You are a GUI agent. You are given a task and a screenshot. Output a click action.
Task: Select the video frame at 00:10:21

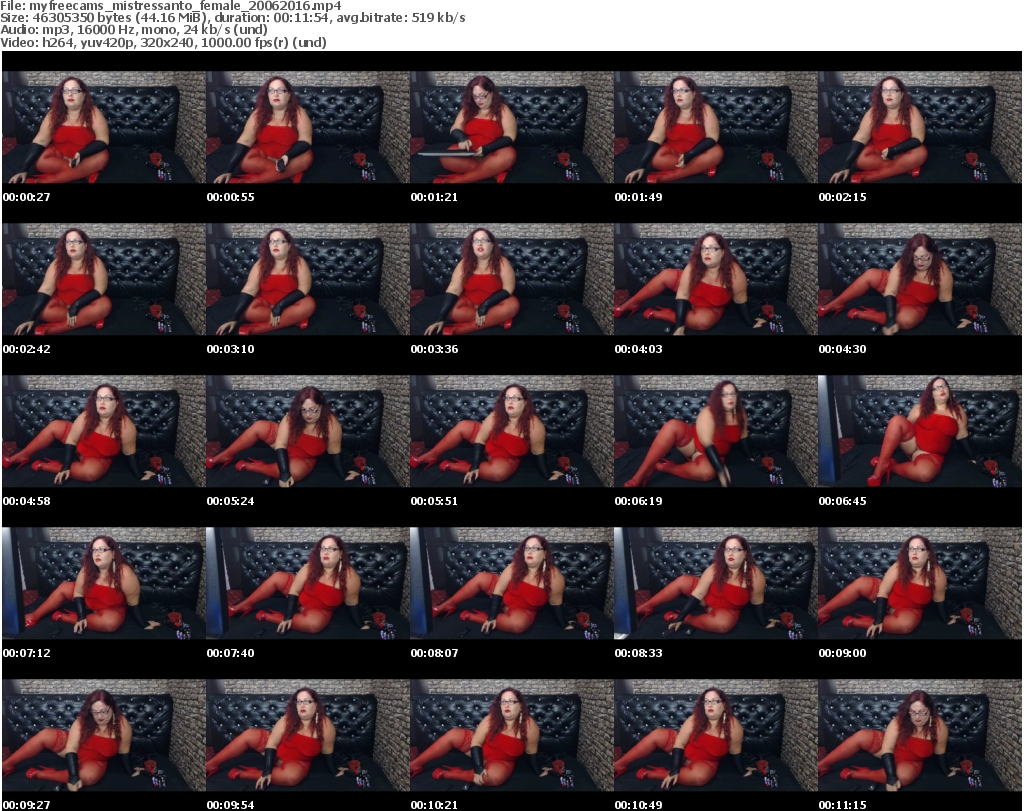tap(511, 736)
